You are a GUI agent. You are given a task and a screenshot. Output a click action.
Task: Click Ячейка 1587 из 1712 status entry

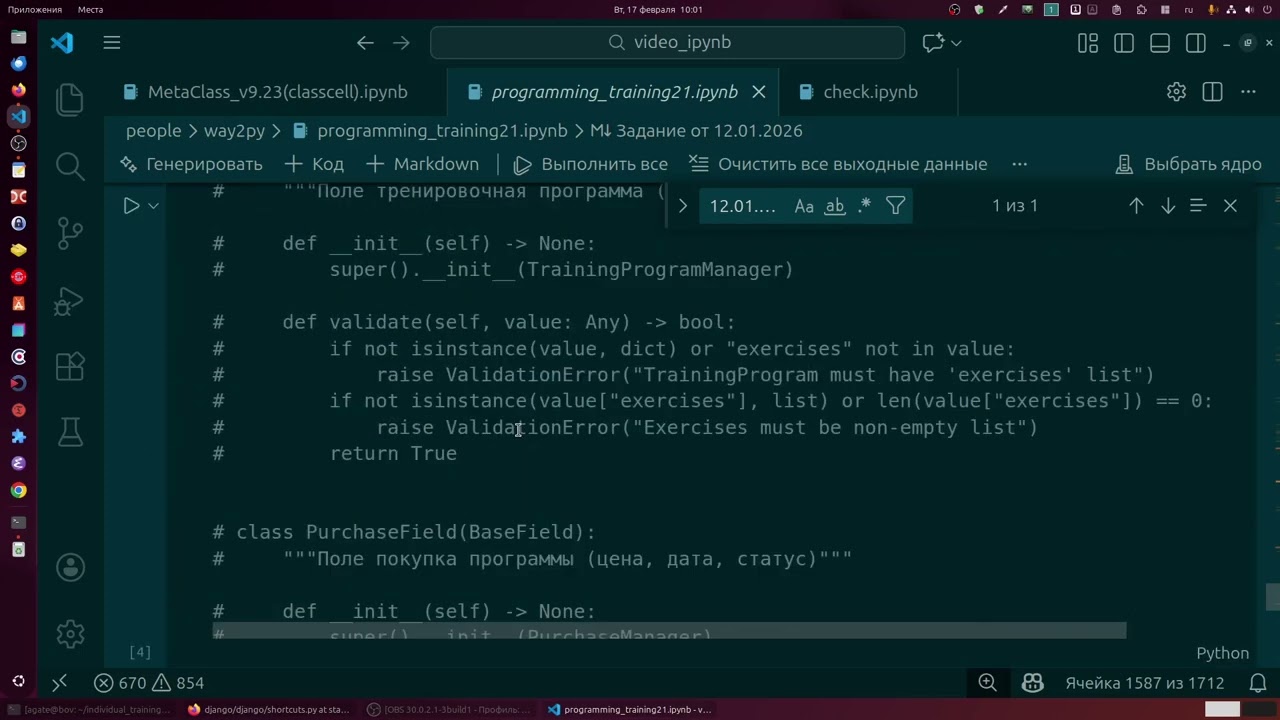[x=1145, y=683]
